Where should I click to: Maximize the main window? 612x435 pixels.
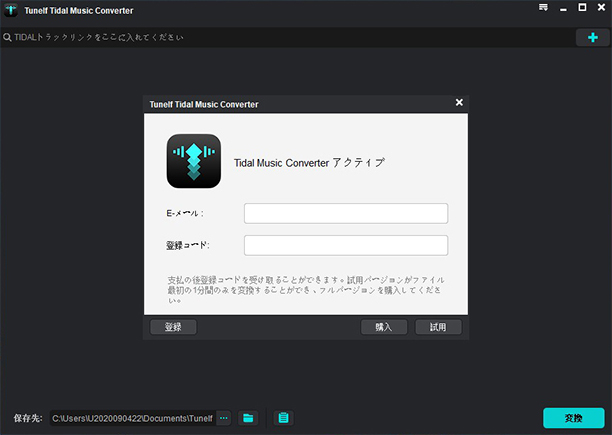point(582,7)
